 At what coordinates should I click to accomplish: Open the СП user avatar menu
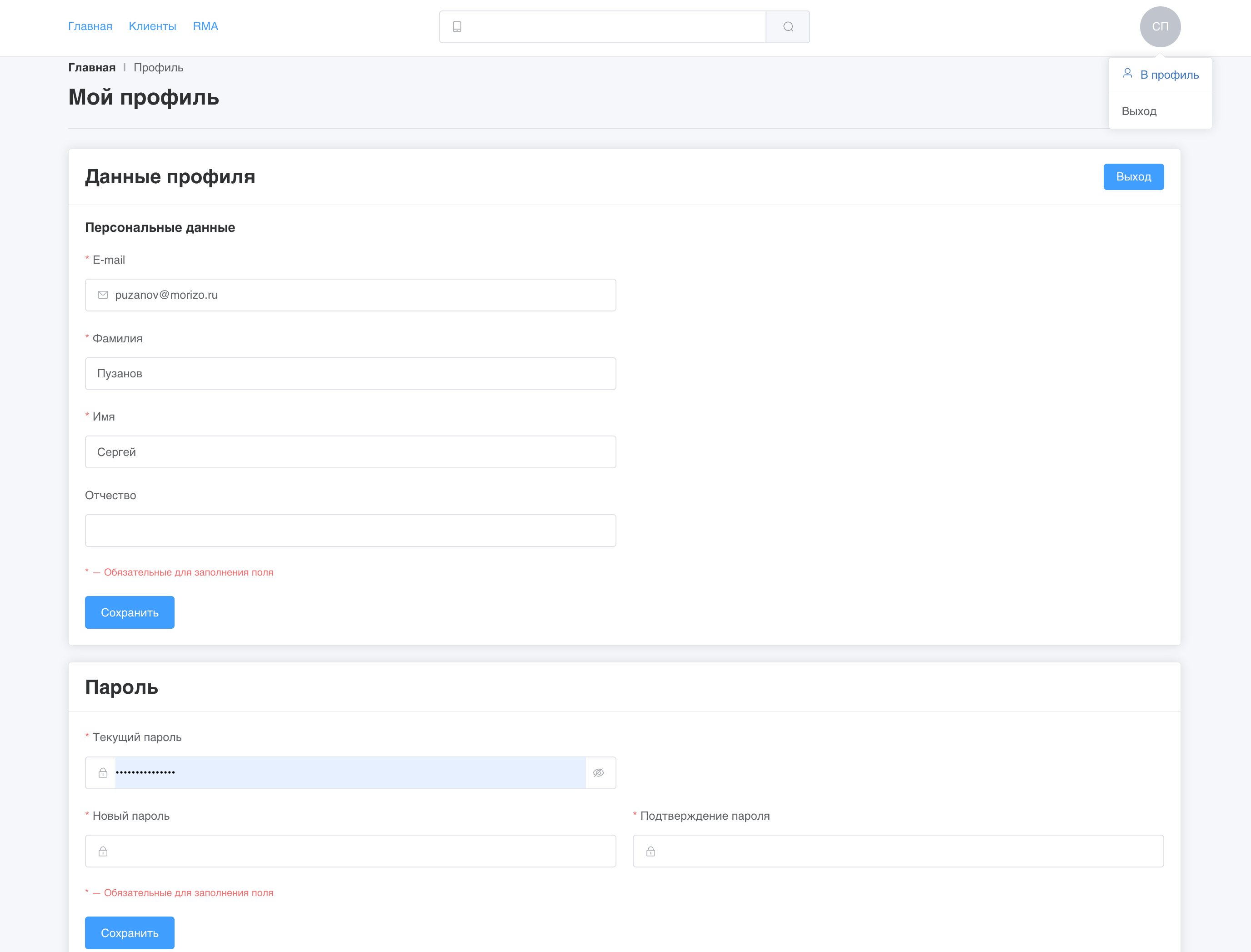[1160, 27]
